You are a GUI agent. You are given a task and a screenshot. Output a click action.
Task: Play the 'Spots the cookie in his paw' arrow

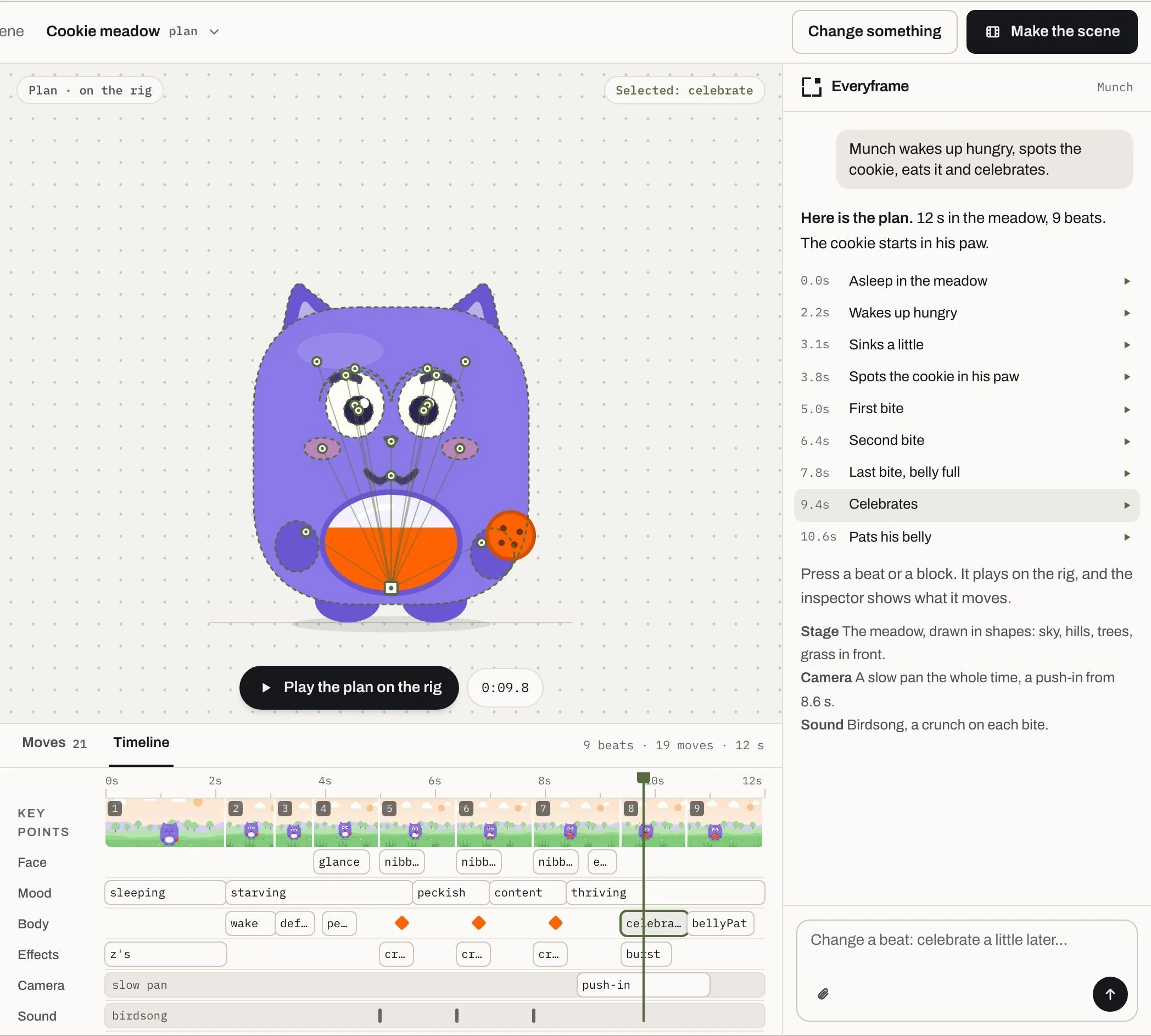1126,377
